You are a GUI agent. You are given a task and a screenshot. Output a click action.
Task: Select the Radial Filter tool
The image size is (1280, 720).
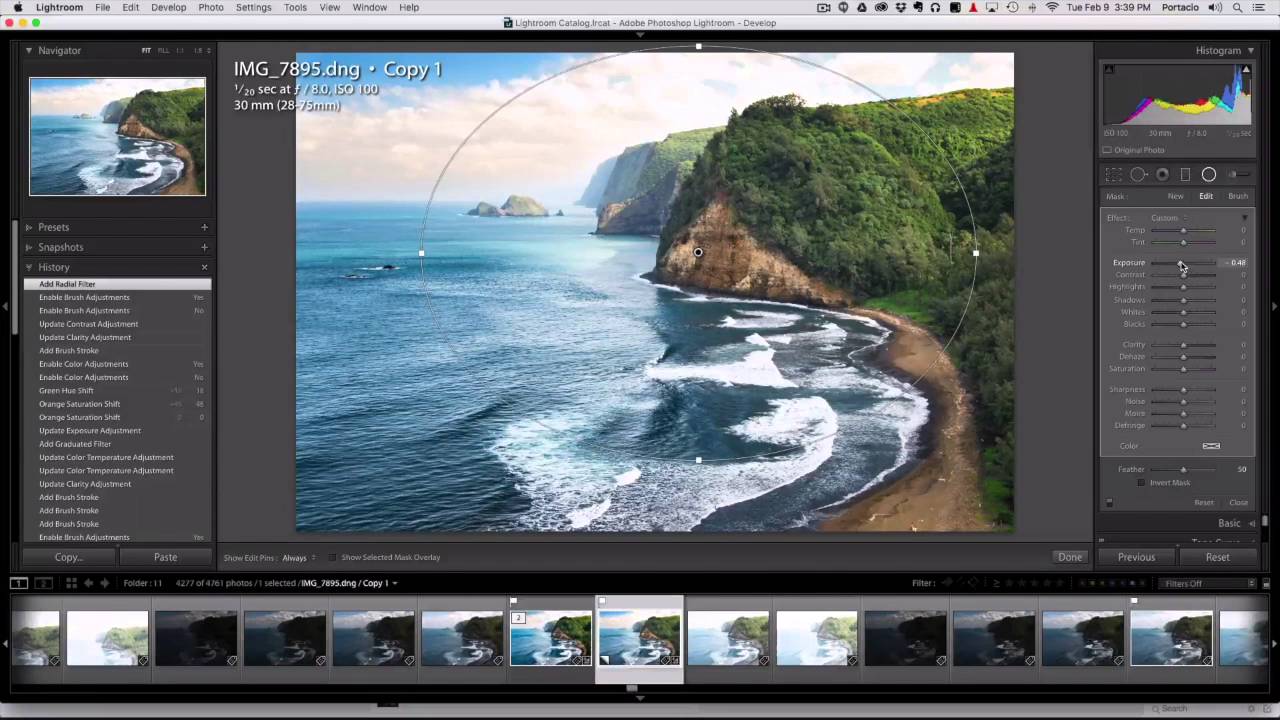(1209, 174)
